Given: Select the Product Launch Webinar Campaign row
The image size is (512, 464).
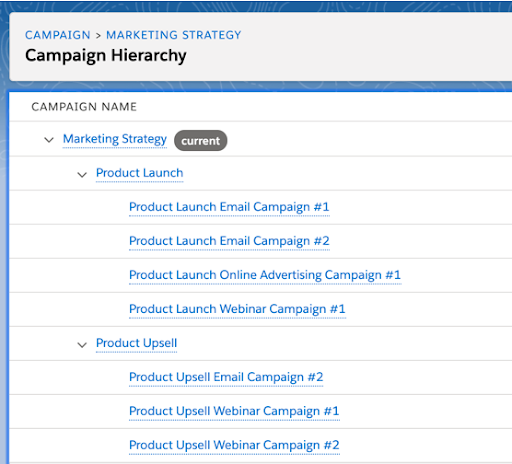Looking at the screenshot, I should pyautogui.click(x=261, y=309).
